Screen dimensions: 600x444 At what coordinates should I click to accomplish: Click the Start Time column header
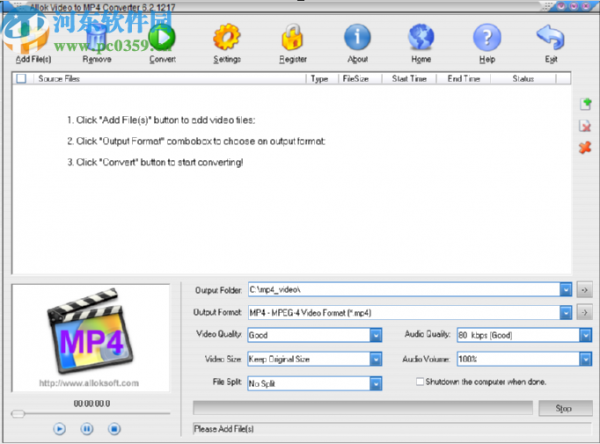click(409, 78)
